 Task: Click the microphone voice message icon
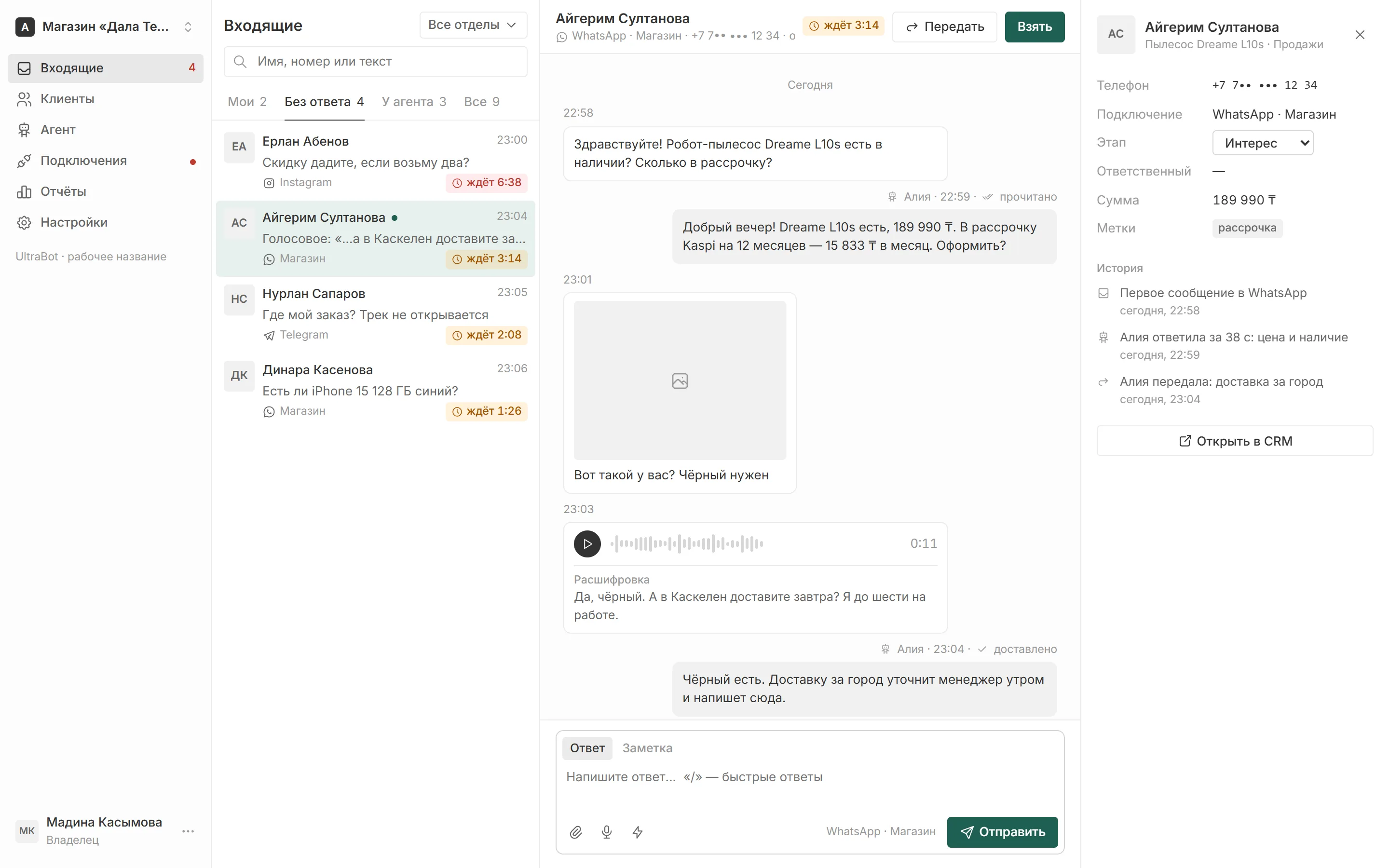pos(607,832)
